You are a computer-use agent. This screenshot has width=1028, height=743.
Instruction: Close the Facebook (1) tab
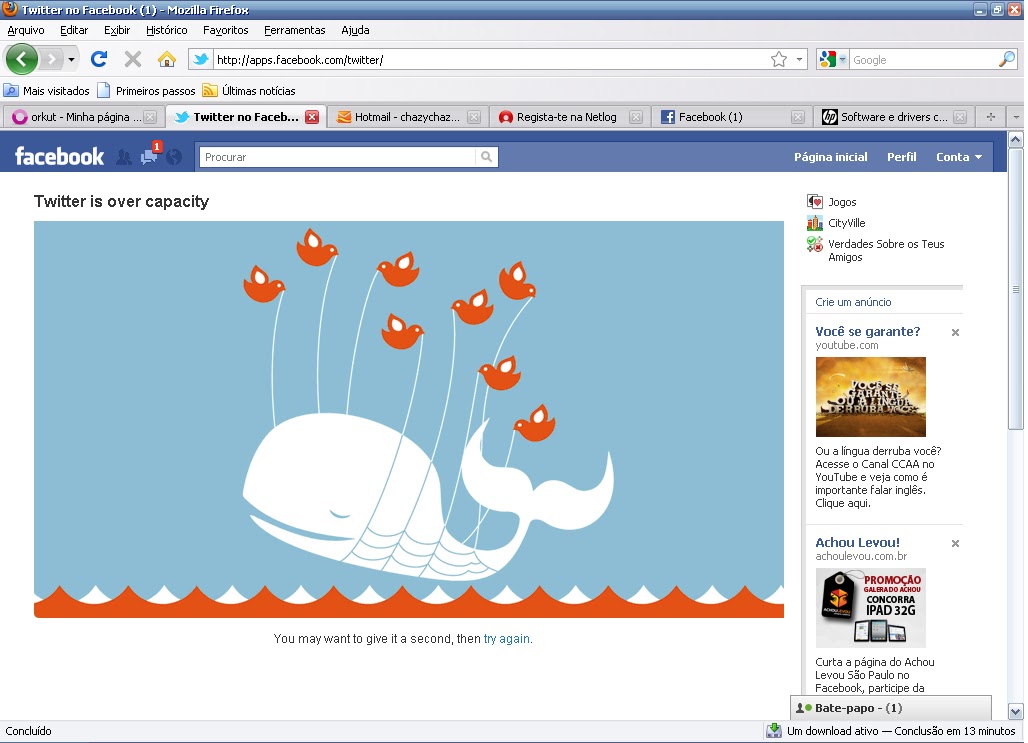797,117
